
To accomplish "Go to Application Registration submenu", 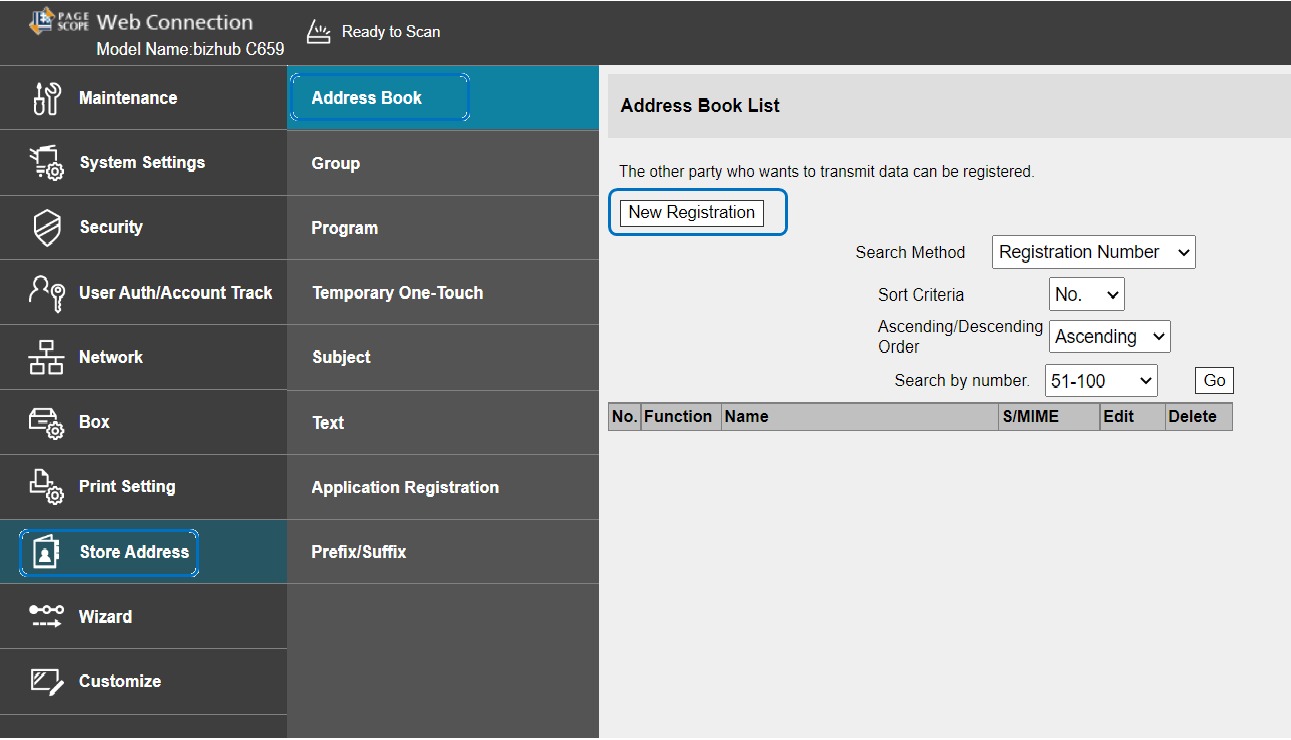I will [x=405, y=488].
